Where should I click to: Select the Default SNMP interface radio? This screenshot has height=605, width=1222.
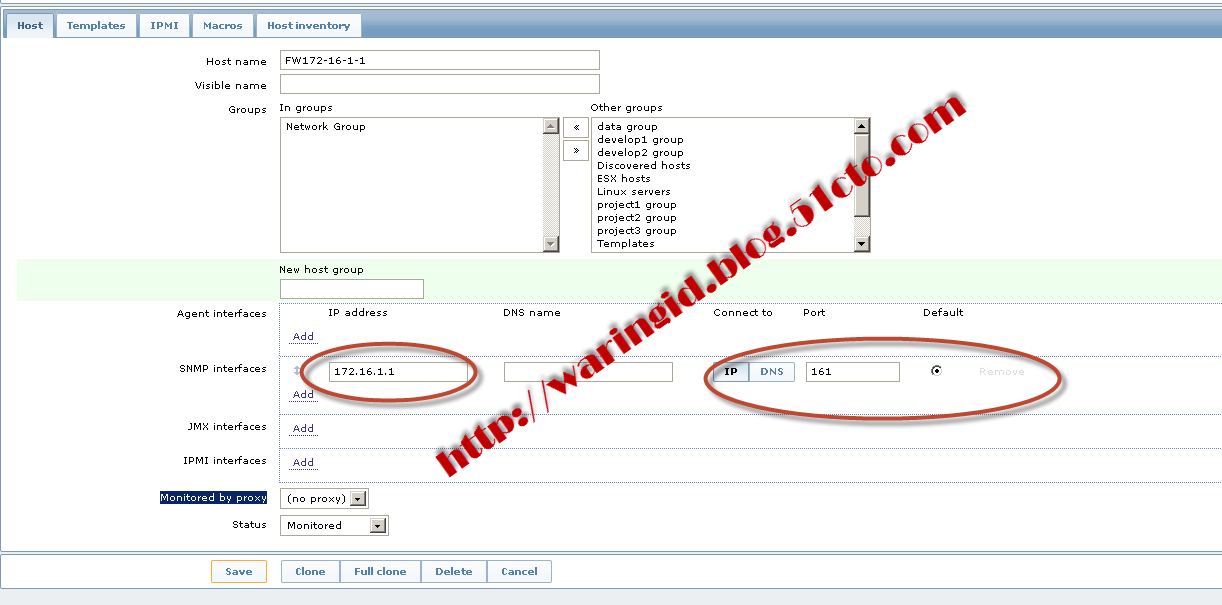[x=936, y=371]
